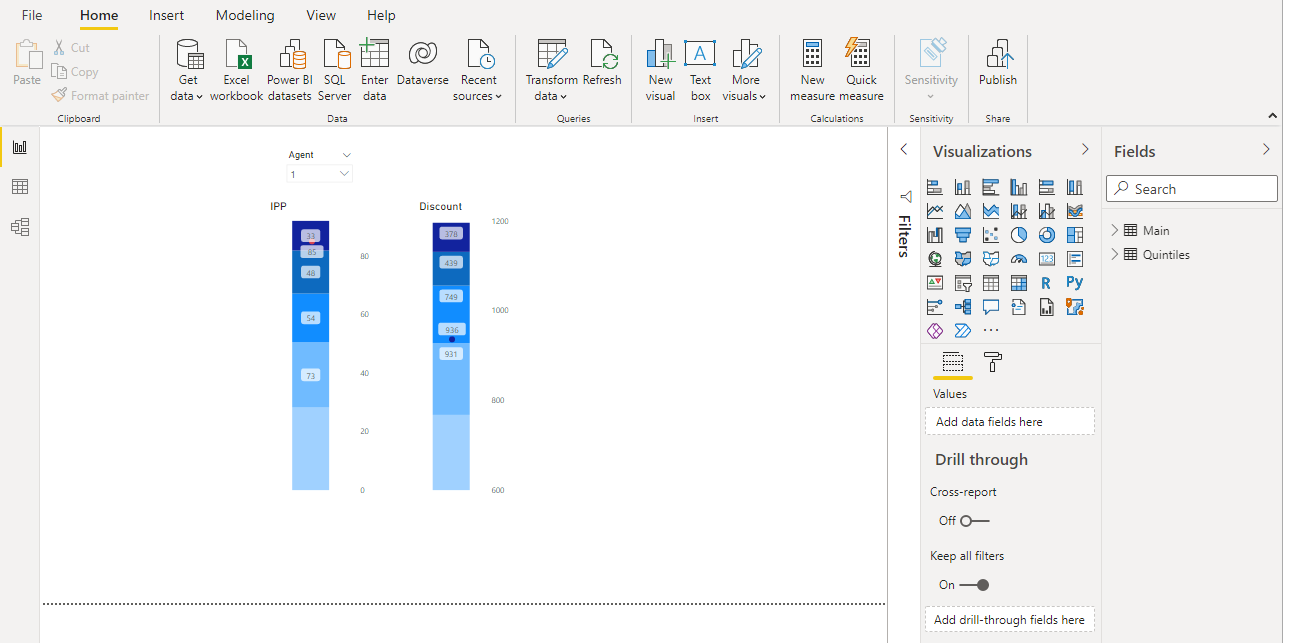
Task: Switch to Model view in left sidebar
Action: click(20, 227)
